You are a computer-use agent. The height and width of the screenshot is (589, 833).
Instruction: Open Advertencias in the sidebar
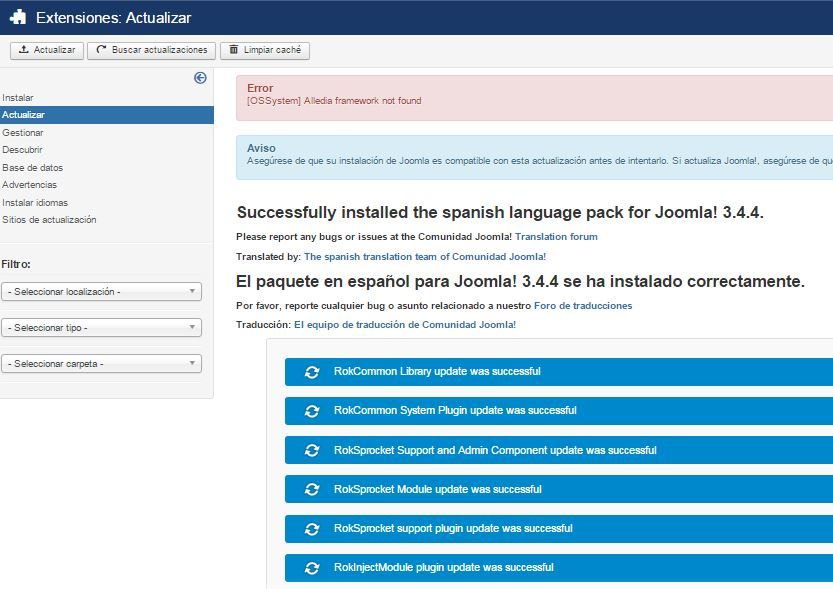[x=29, y=185]
